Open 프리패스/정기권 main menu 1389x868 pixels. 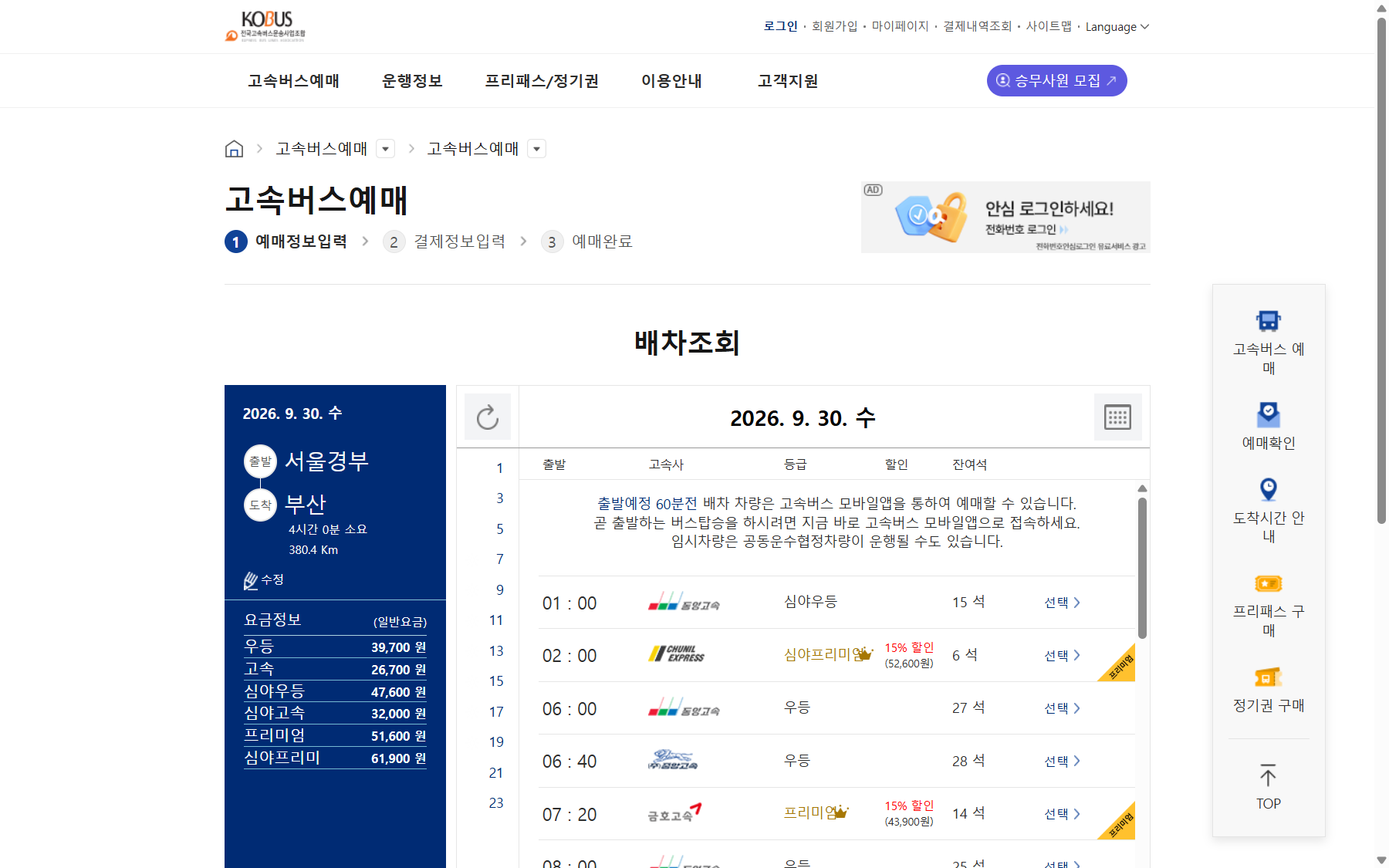coord(542,81)
